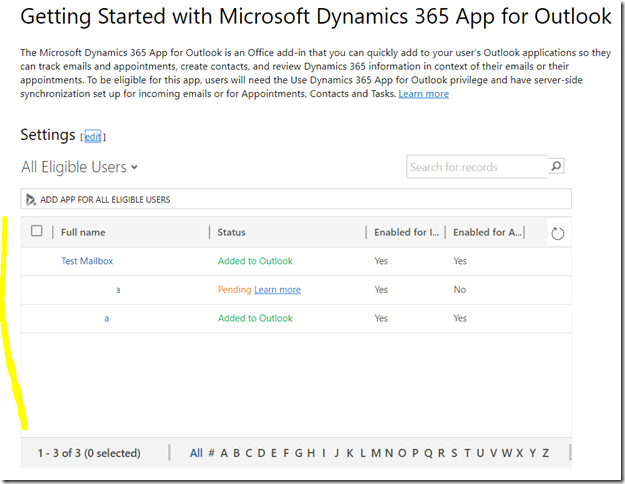Open Learn more link beside Pending status

[x=277, y=289]
